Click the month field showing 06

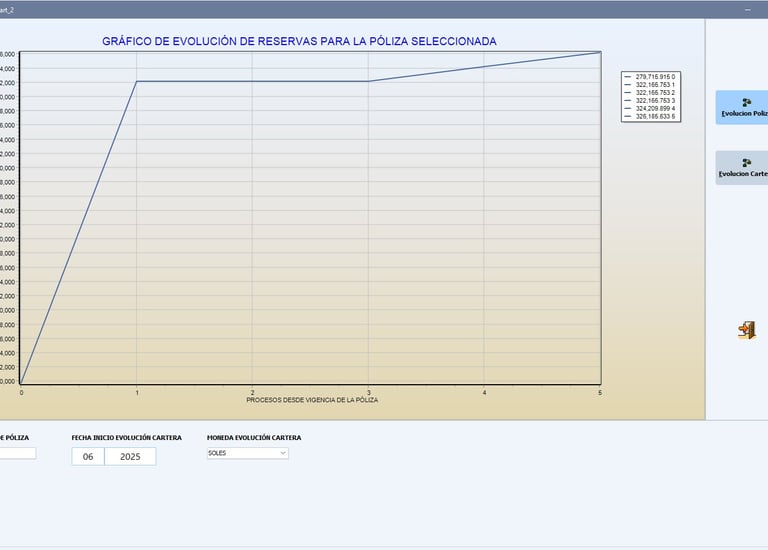click(88, 456)
